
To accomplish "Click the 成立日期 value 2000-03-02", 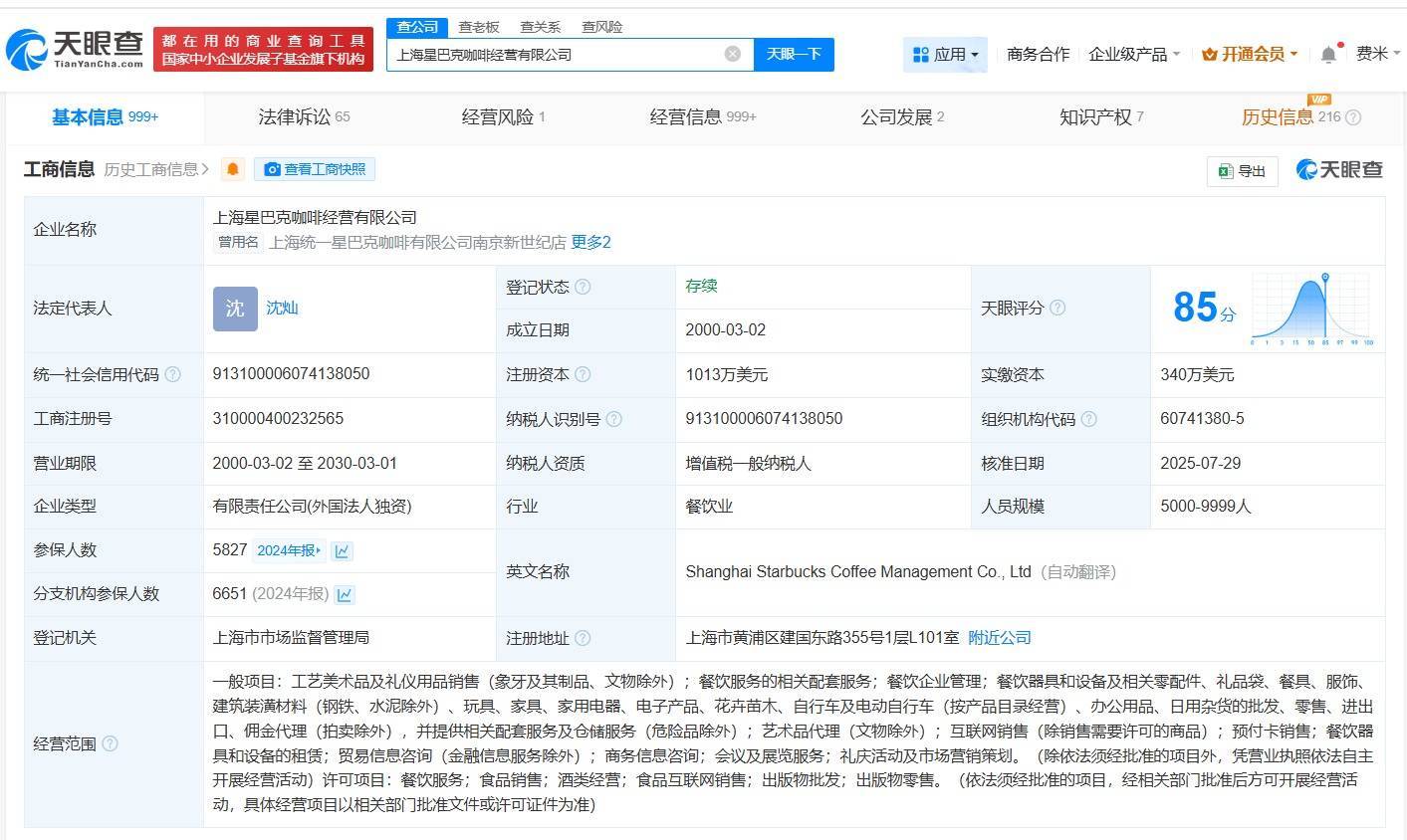I will point(726,330).
